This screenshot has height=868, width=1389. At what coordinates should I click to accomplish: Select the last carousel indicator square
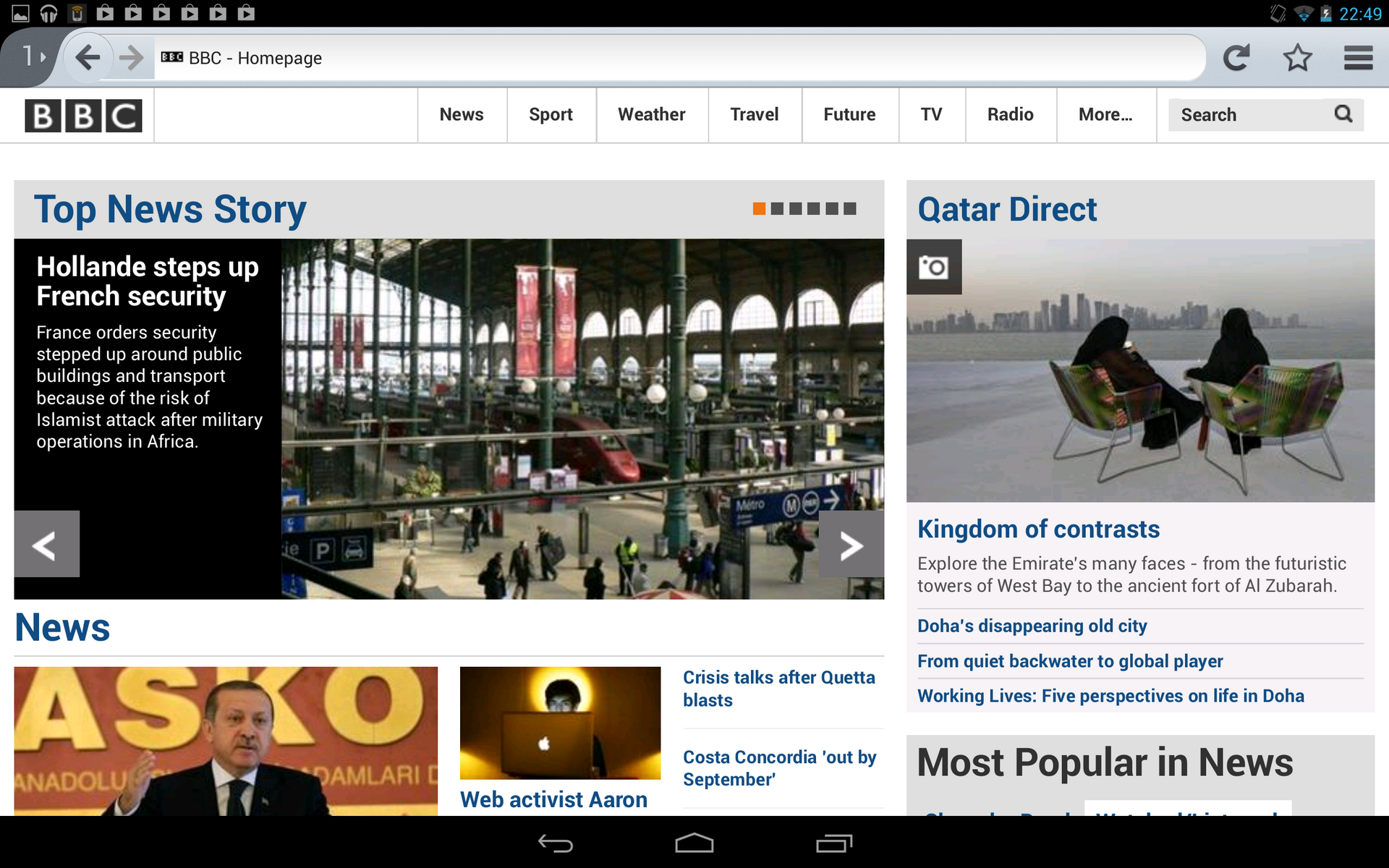850,209
